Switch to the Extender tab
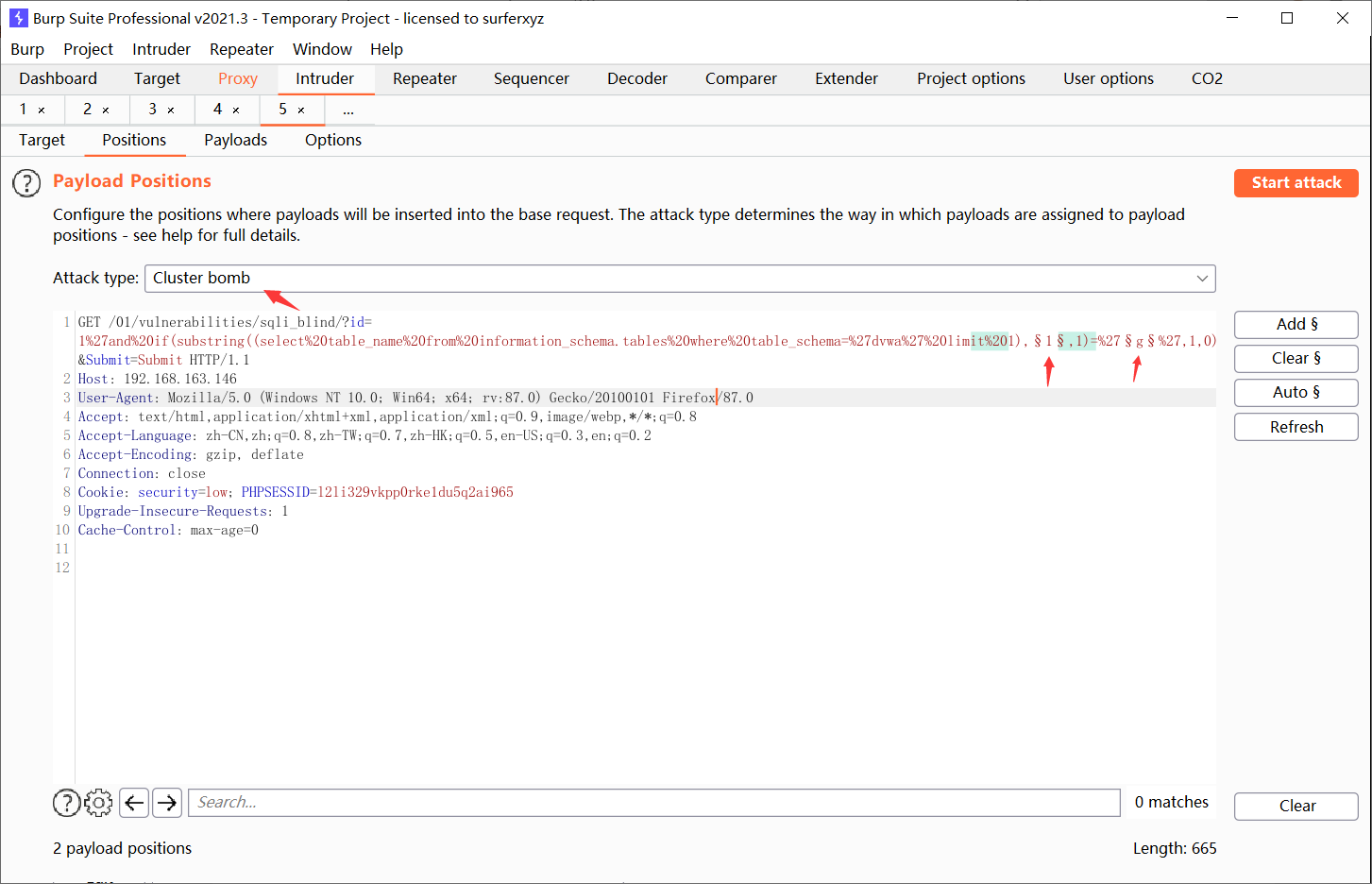Viewport: 1372px width, 884px height. coord(847,79)
